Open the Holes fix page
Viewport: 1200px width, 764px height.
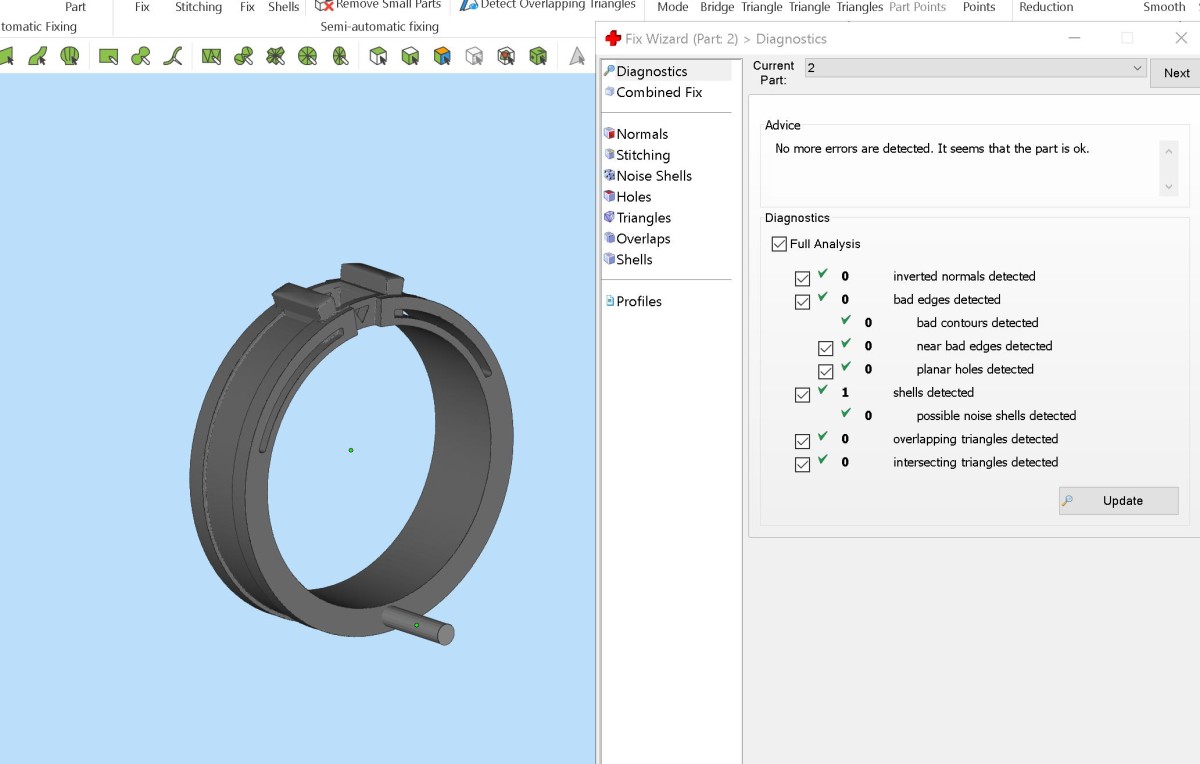tap(633, 197)
